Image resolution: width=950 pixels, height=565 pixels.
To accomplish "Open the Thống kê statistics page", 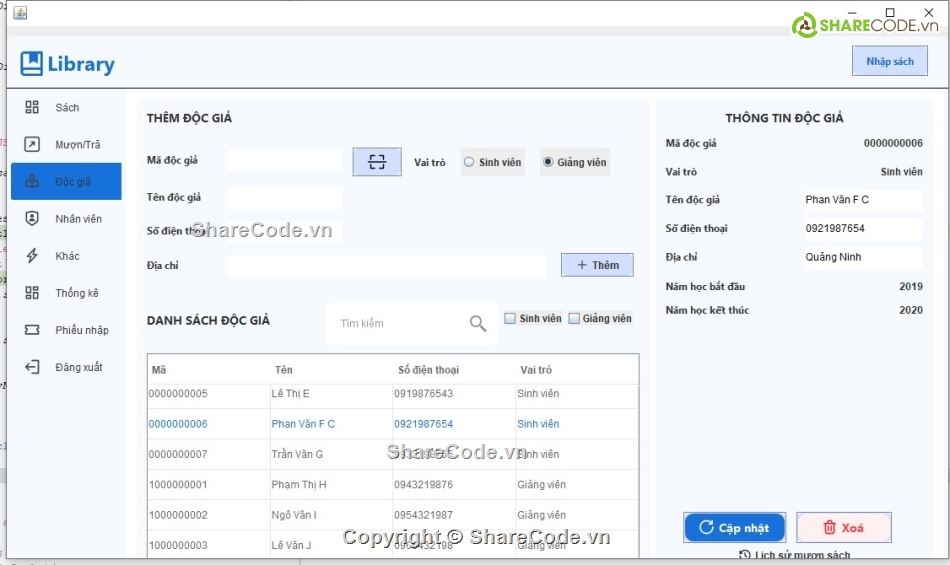I will point(66,292).
